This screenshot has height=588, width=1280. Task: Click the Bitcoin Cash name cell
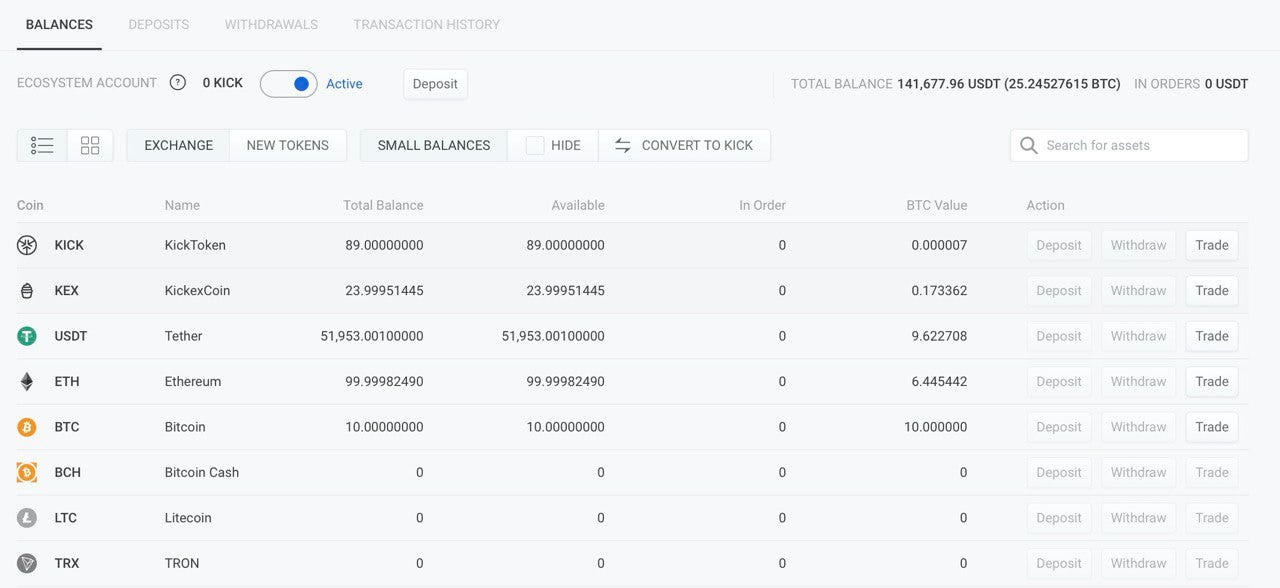tap(202, 472)
